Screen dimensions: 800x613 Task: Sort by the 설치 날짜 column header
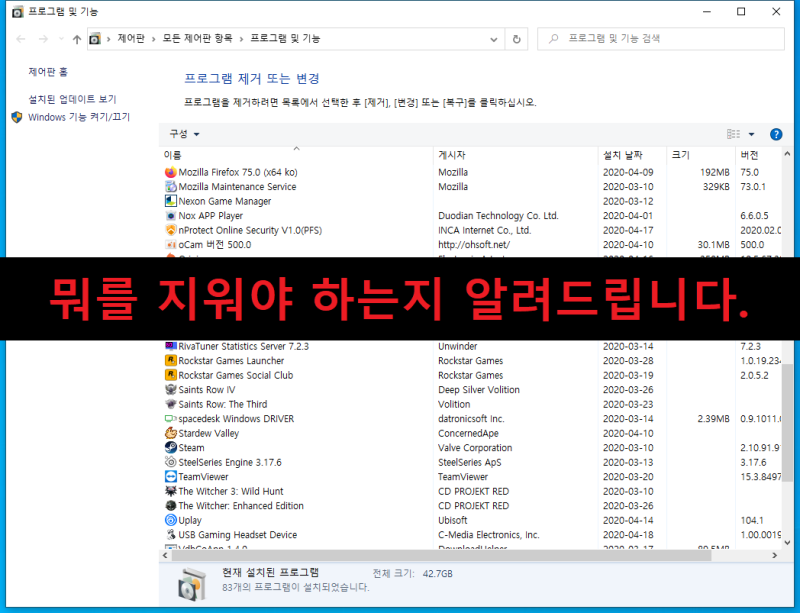(x=632, y=155)
